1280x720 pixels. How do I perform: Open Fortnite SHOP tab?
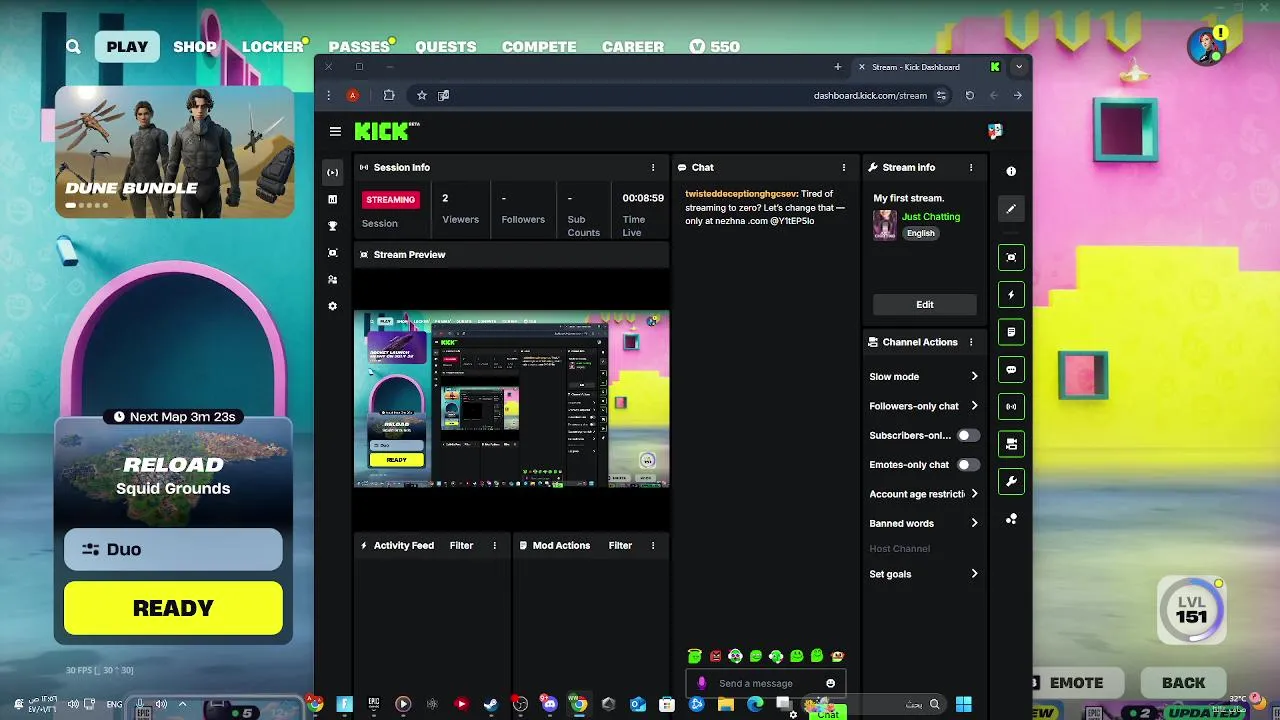(x=195, y=46)
